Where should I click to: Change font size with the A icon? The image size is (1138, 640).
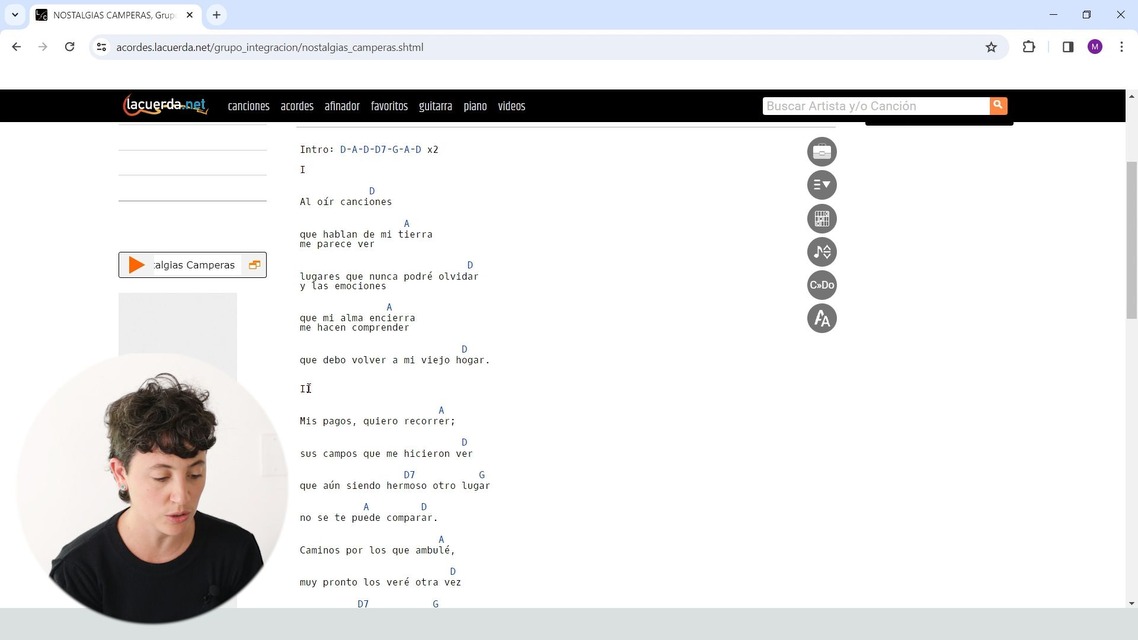click(x=822, y=319)
